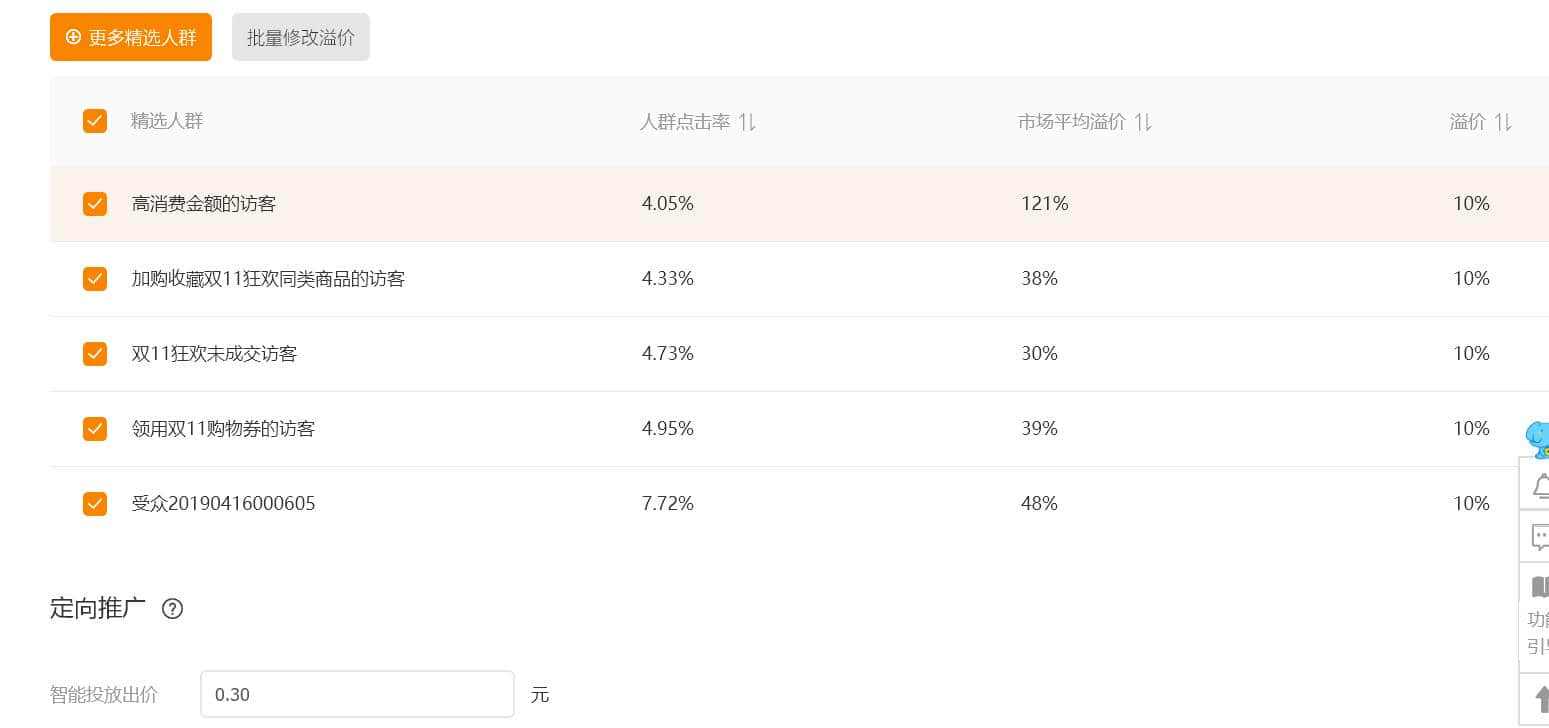Click 10% premium for 受众20190416000605 row
This screenshot has width=1549, height=728.
pyautogui.click(x=1471, y=504)
